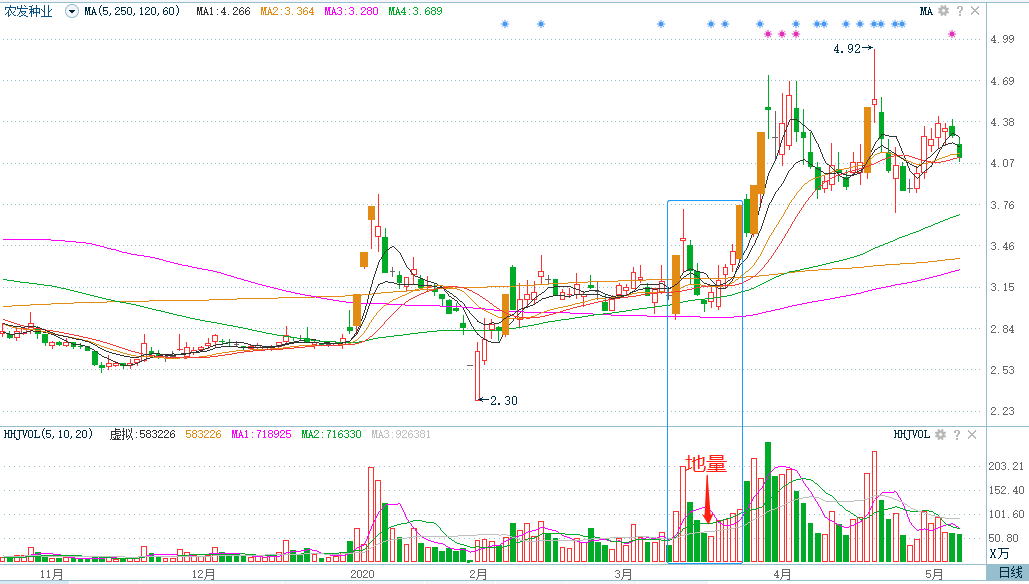This screenshot has width=1029, height=584.
Task: Click the 虚拟:583226 volume readout
Action: (x=142, y=434)
